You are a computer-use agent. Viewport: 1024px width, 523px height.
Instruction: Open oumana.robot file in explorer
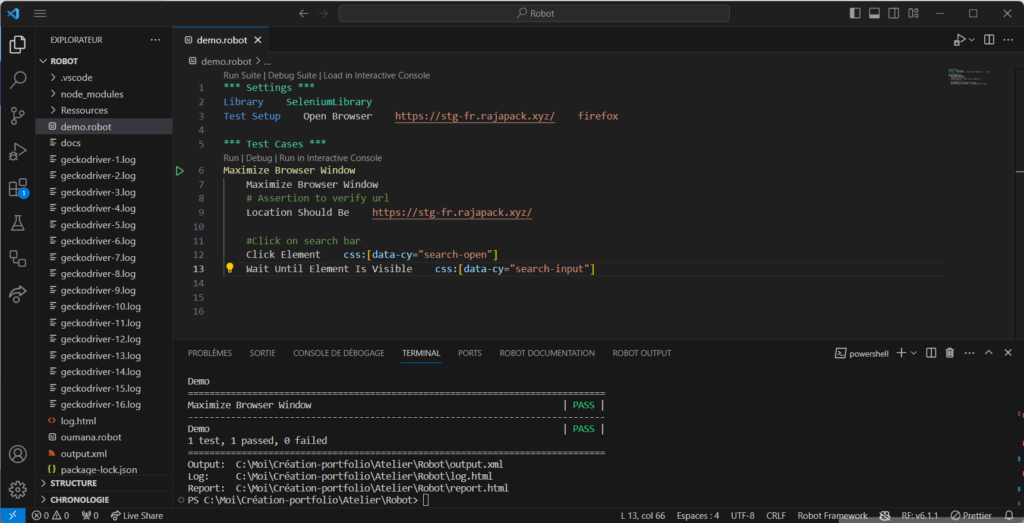(91, 437)
